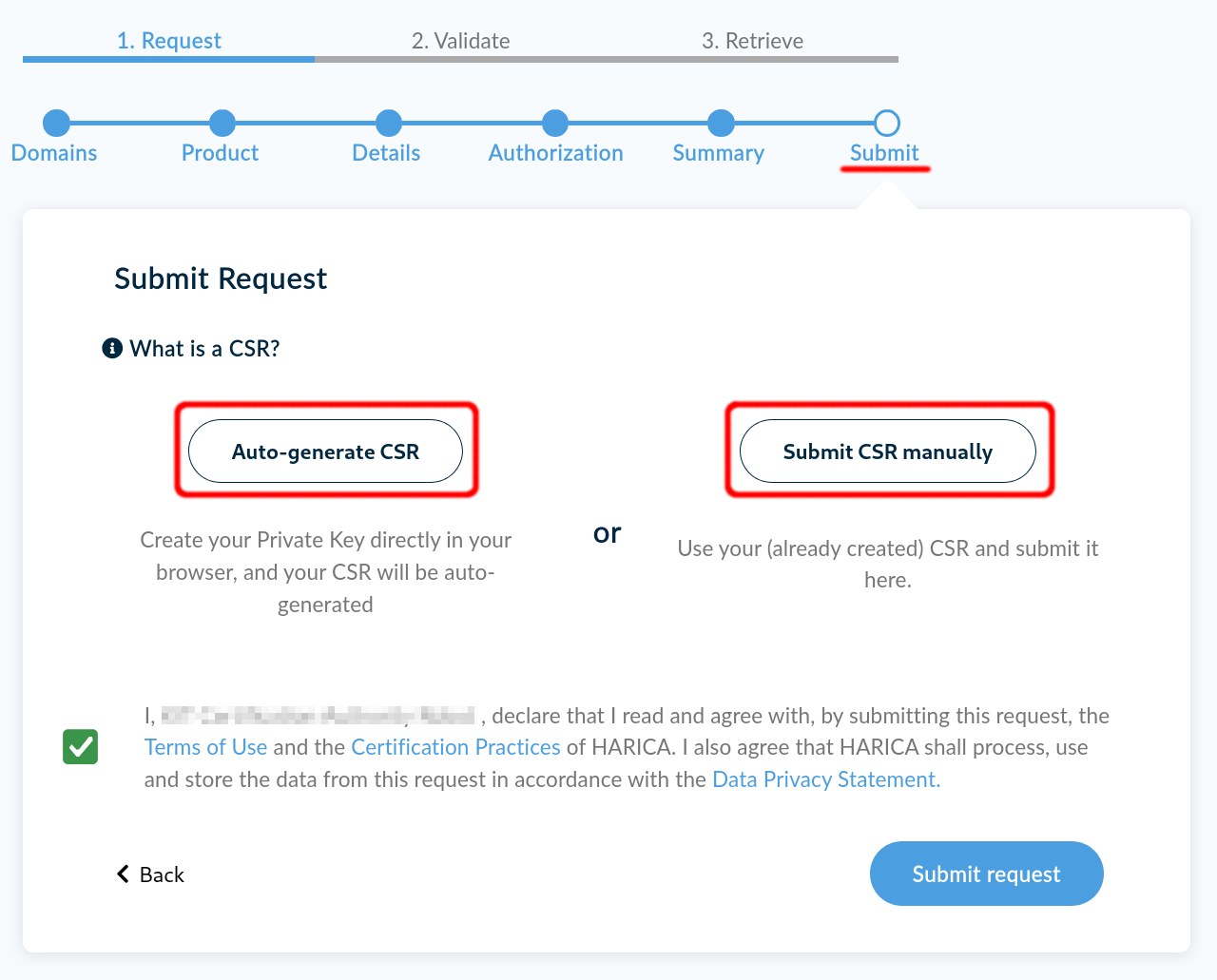This screenshot has width=1217, height=980.
Task: Open the 3. Retrieve tab
Action: tap(752, 41)
